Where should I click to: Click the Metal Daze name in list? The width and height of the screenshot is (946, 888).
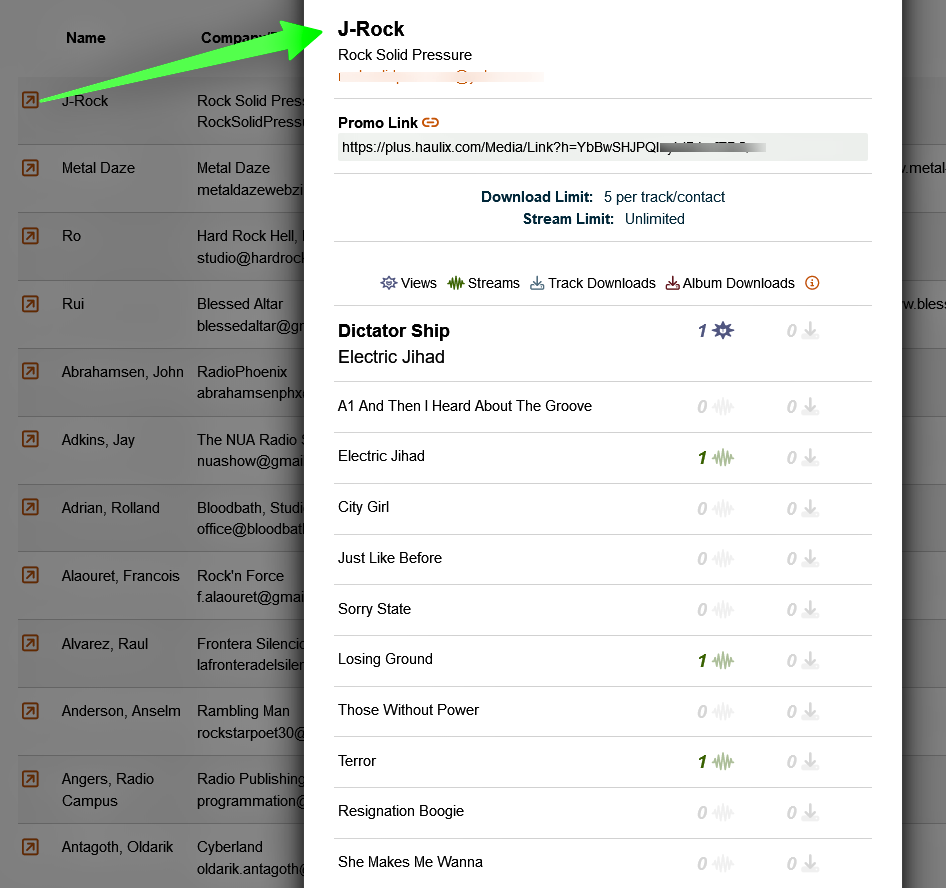(x=98, y=168)
